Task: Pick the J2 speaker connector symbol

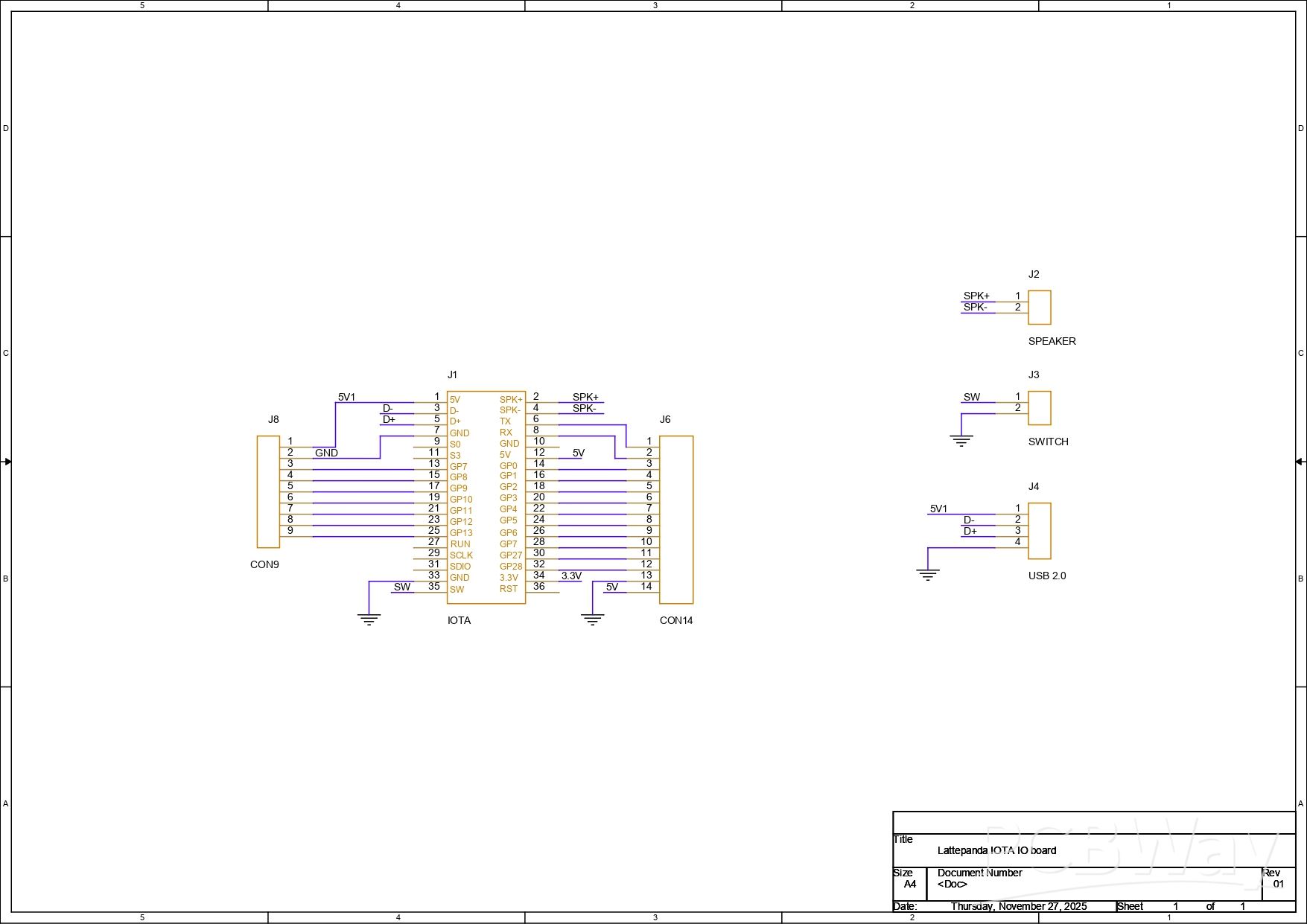Action: [x=1039, y=308]
